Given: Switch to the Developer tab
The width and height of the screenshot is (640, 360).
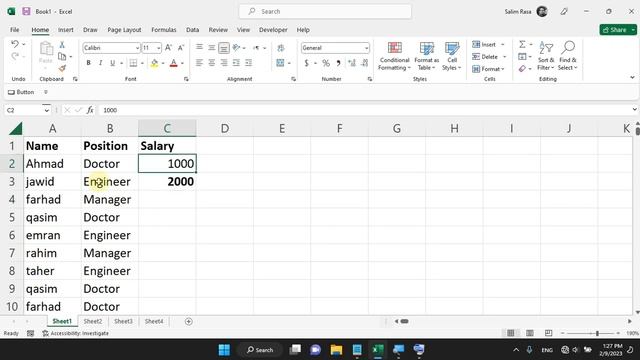Looking at the screenshot, I should pyautogui.click(x=273, y=30).
